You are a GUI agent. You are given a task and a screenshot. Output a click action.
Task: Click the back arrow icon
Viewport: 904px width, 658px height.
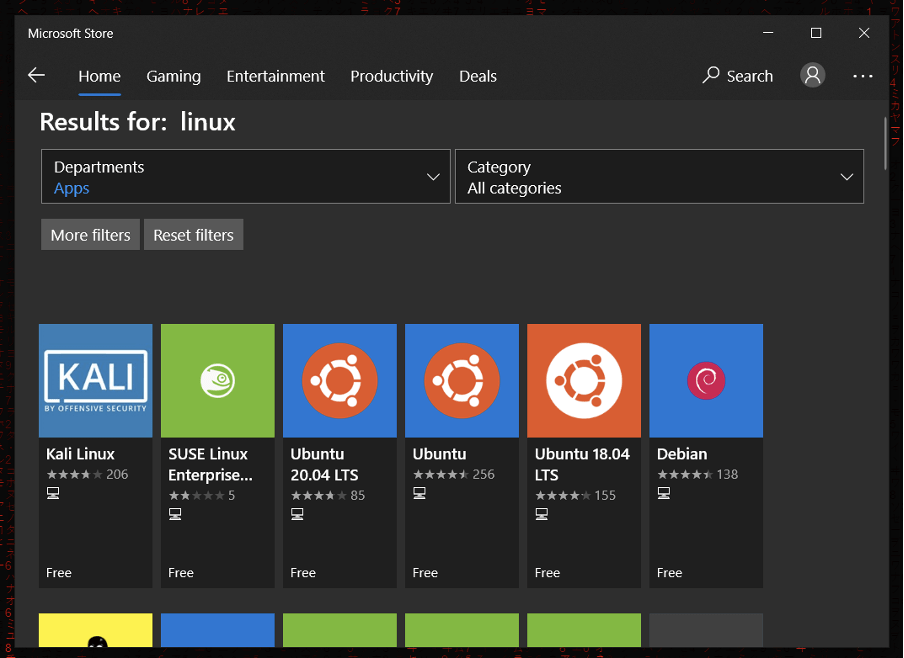[x=37, y=76]
